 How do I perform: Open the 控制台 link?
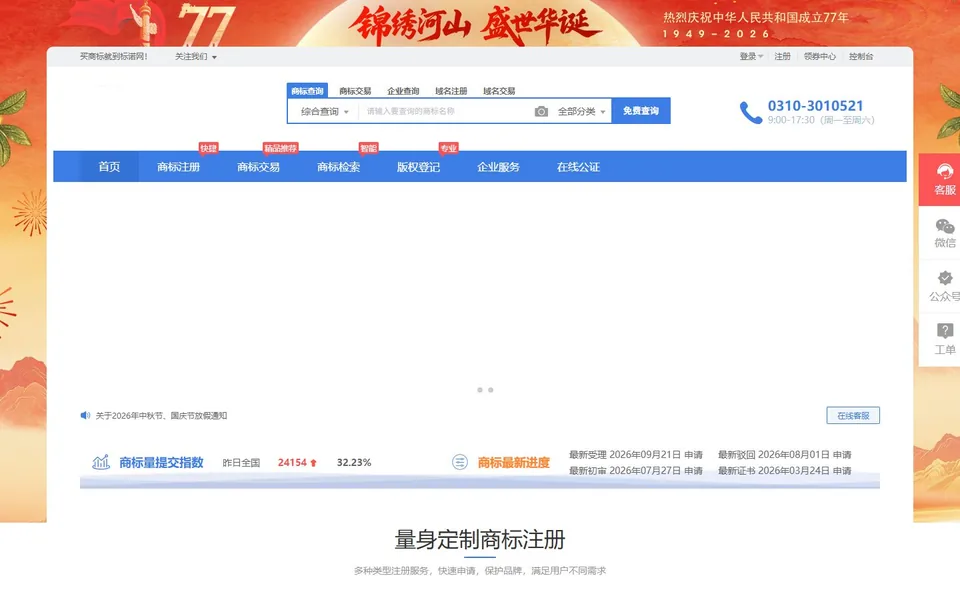861,56
